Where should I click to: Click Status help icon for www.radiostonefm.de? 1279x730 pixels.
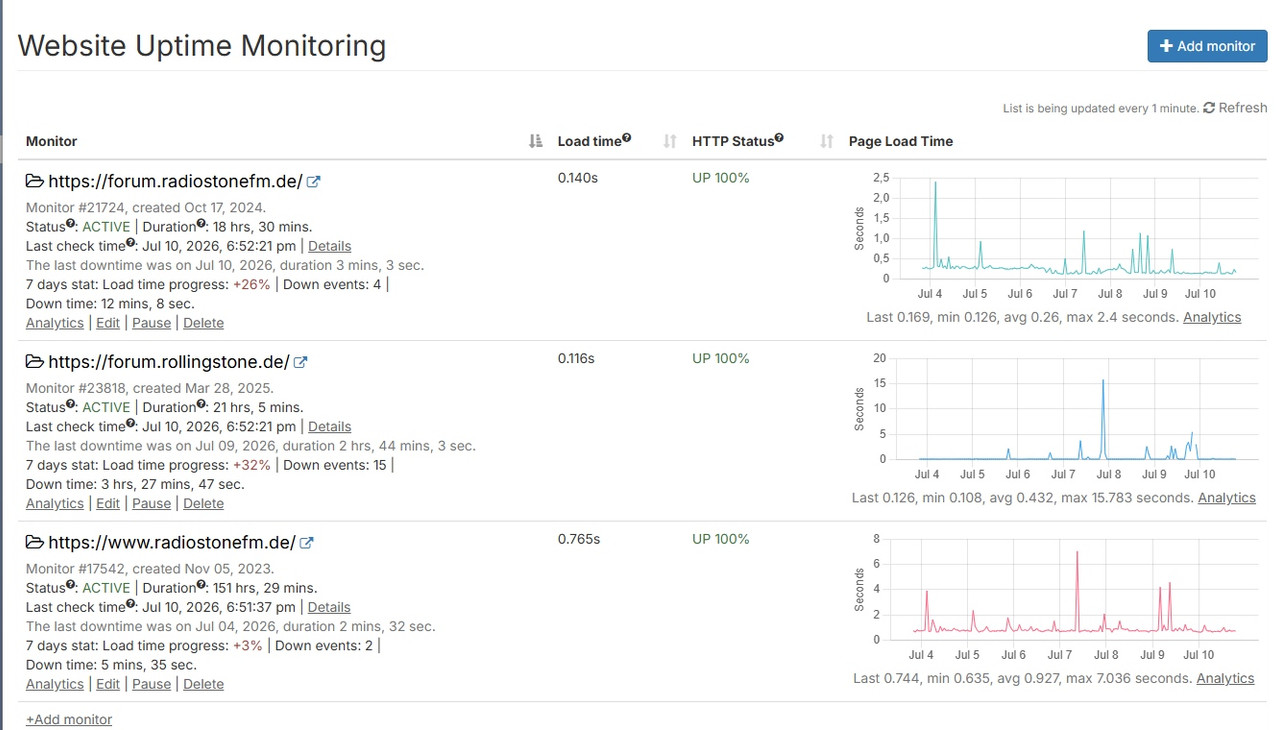tap(70, 585)
